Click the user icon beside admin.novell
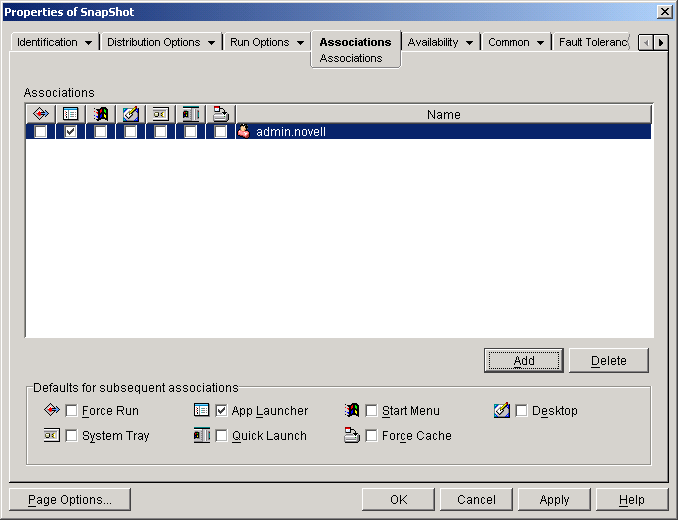678x520 pixels. click(244, 131)
